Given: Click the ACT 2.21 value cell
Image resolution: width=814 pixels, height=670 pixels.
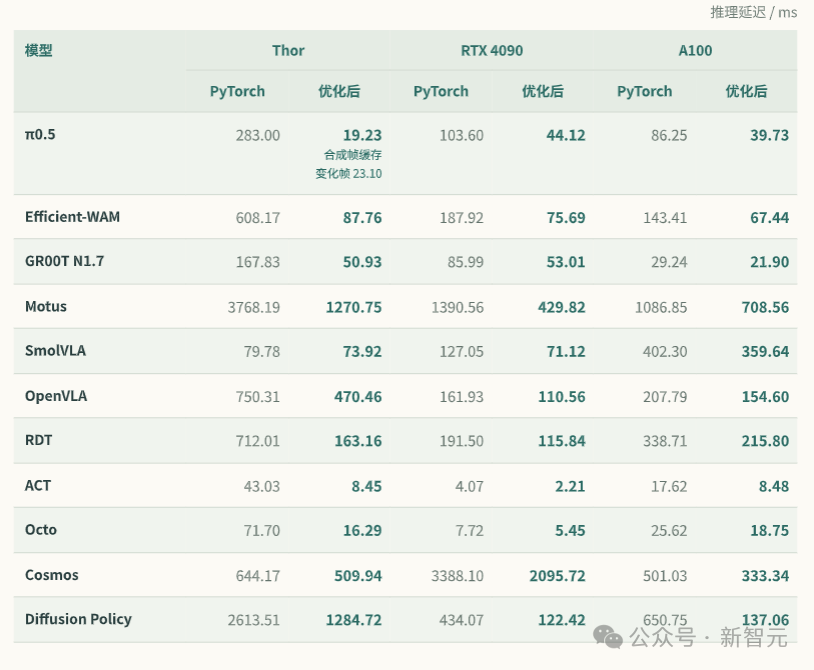Looking at the screenshot, I should click(x=569, y=486).
